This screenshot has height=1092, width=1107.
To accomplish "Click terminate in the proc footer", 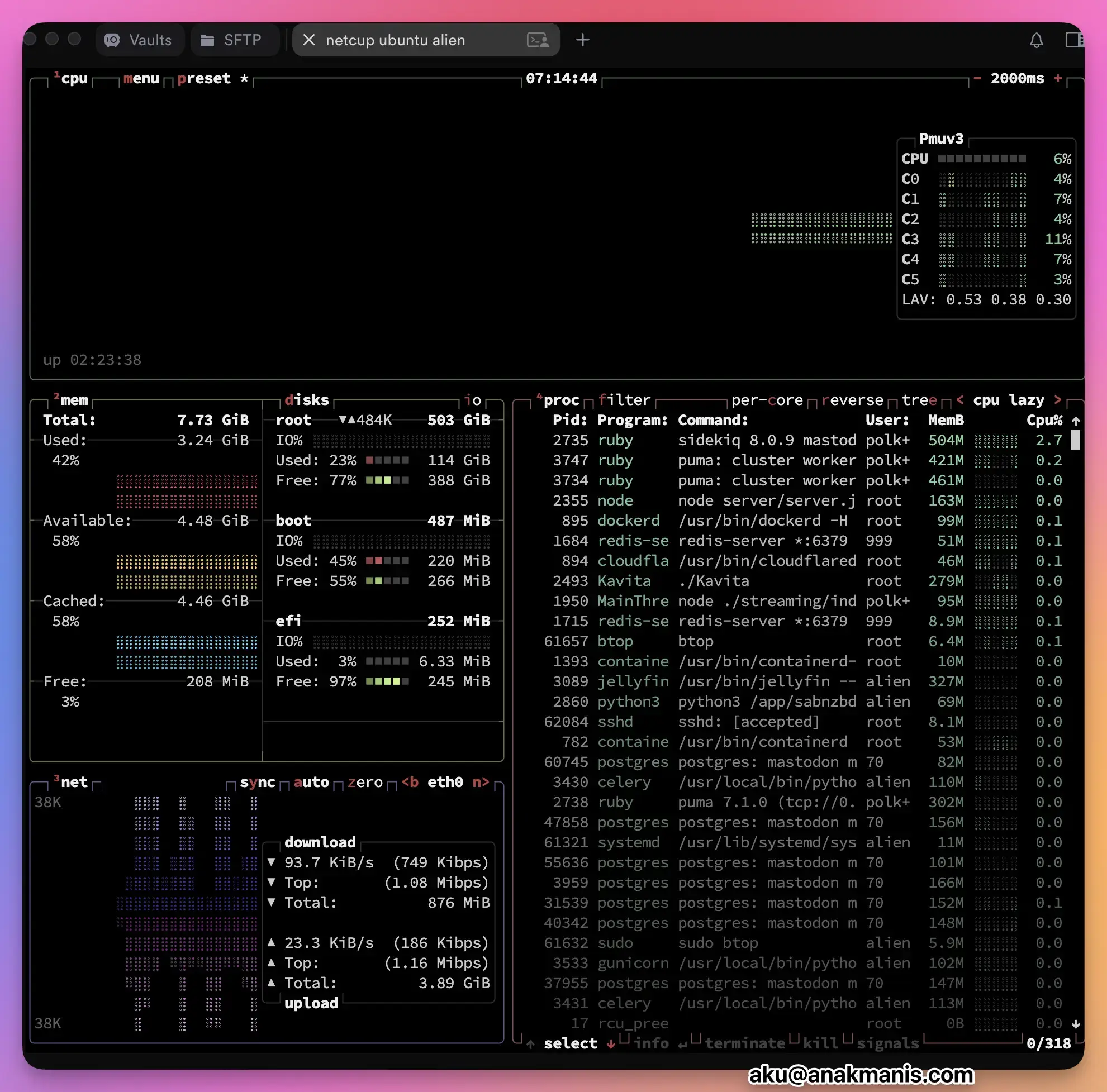I will tap(745, 1043).
